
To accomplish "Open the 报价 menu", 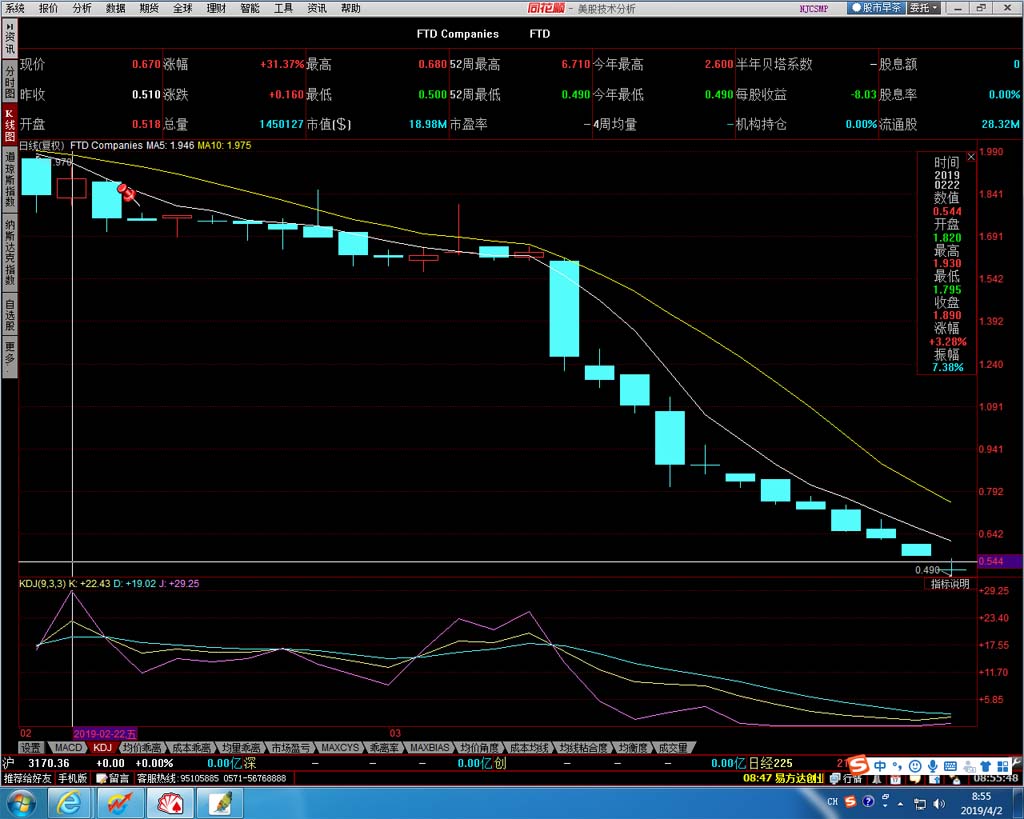I will pyautogui.click(x=48, y=8).
